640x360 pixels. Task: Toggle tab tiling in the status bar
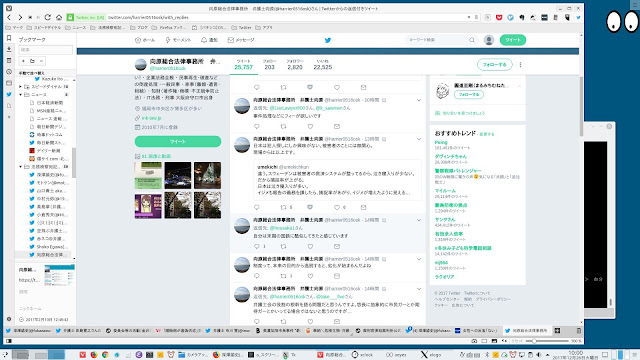pos(484,341)
